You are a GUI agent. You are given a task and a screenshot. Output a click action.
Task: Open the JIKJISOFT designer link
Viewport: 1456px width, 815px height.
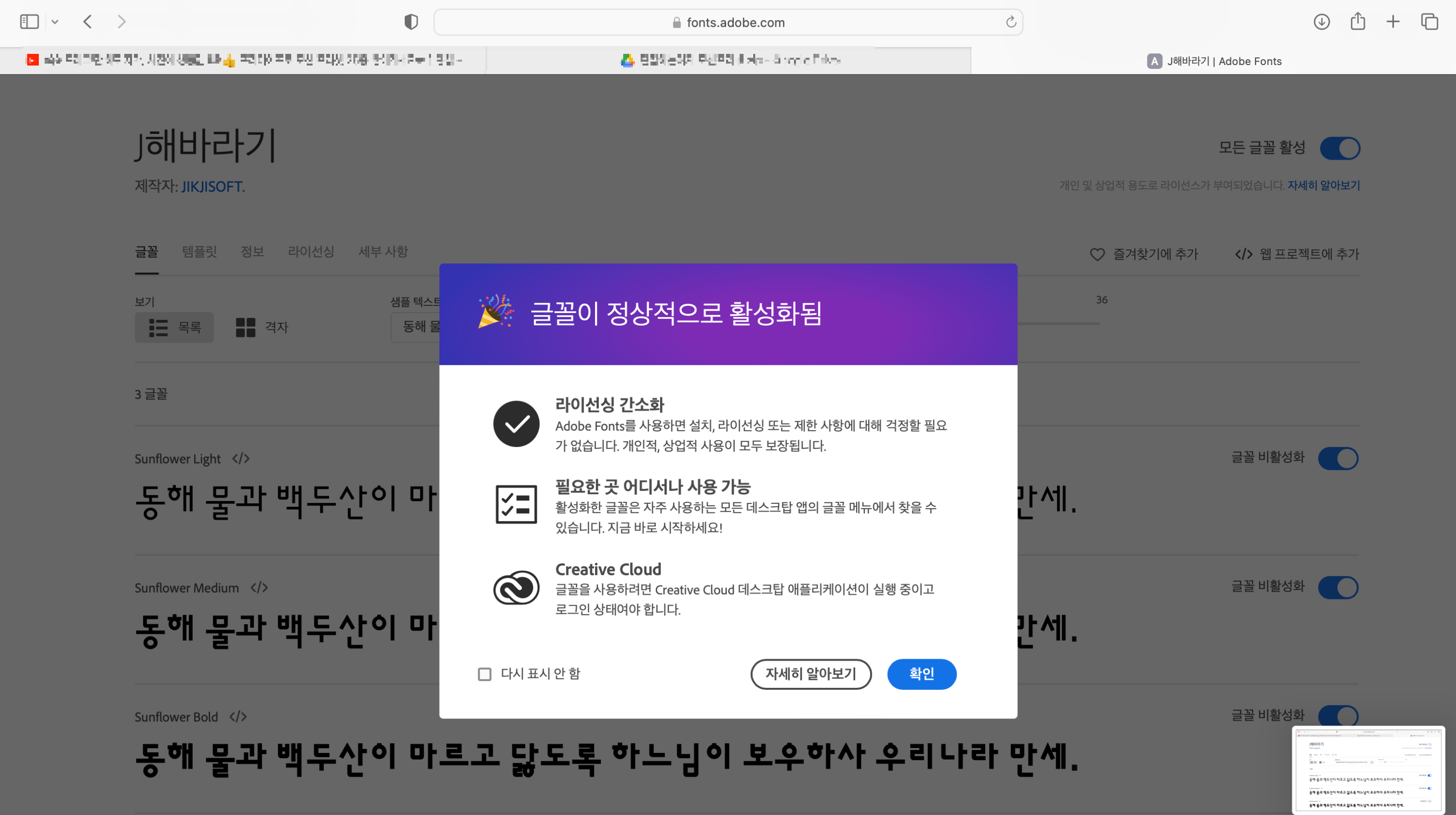point(213,186)
